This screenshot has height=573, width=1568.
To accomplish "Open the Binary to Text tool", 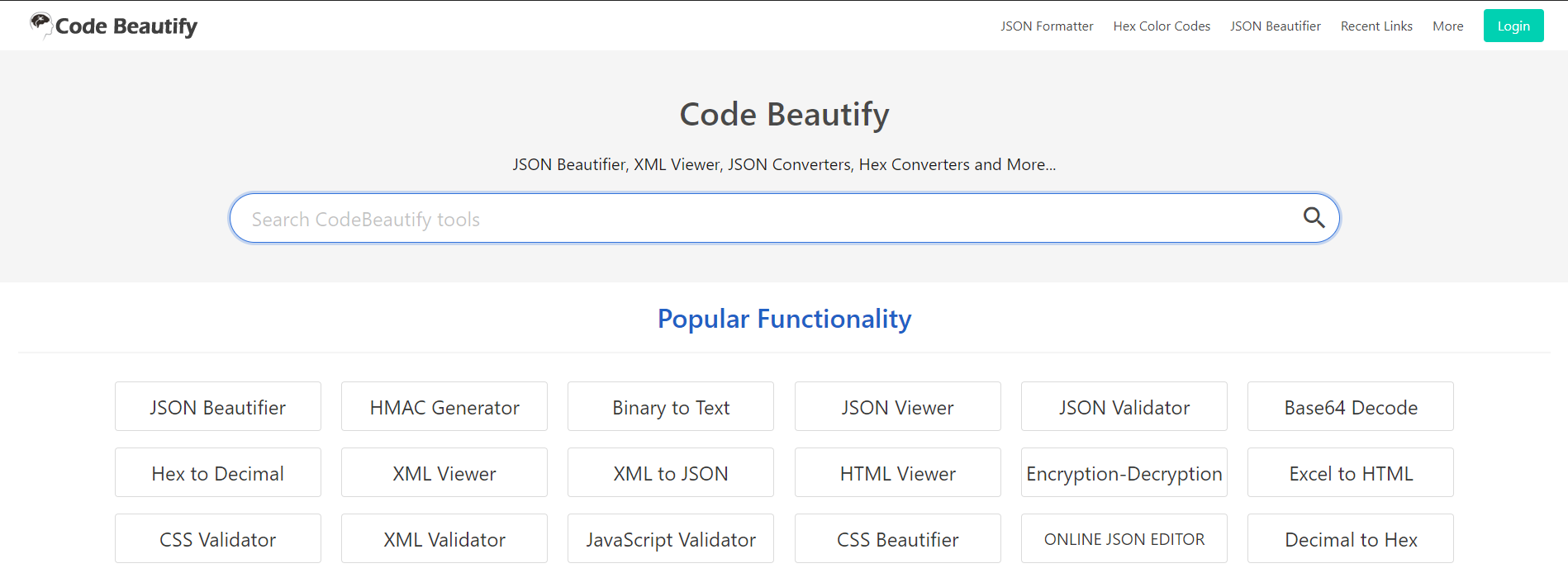I will 671,406.
